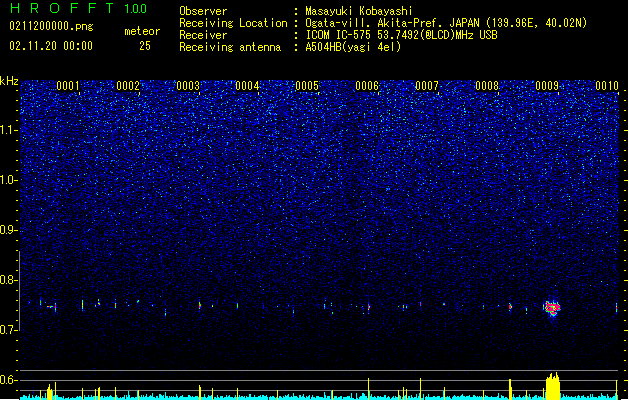Click the 0008 minute marker
Image resolution: width=629 pixels, height=400 pixels.
point(487,86)
